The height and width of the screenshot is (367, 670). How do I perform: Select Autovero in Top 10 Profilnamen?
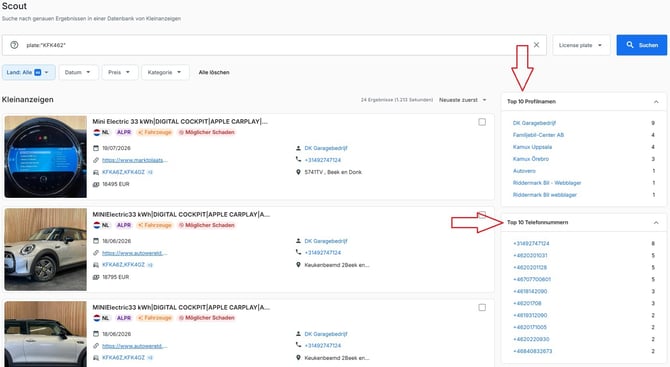(x=524, y=171)
